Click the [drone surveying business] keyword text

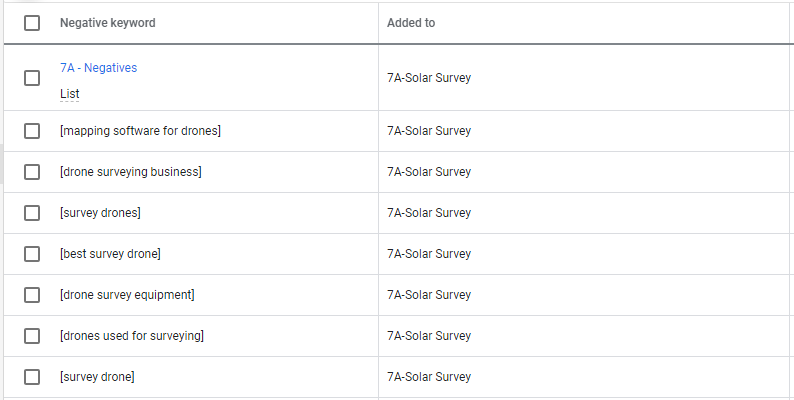point(131,172)
